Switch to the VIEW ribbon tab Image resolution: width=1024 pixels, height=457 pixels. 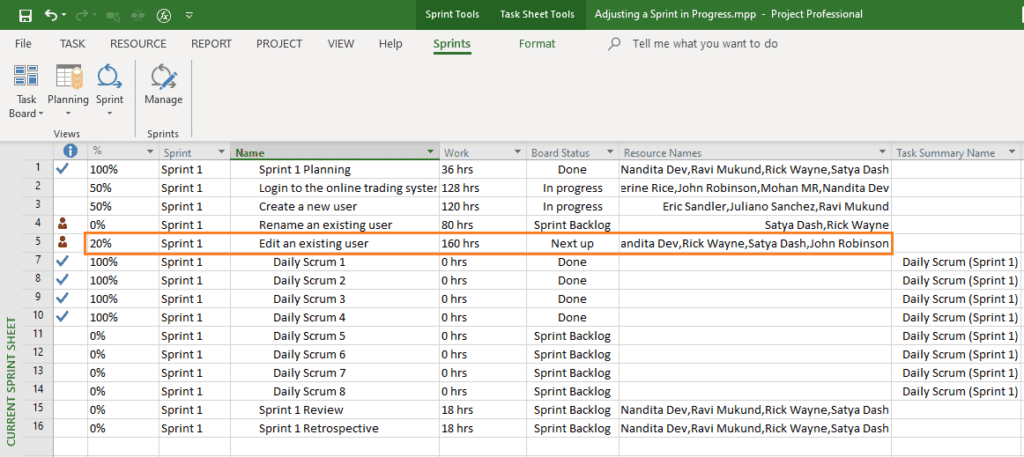(x=341, y=44)
